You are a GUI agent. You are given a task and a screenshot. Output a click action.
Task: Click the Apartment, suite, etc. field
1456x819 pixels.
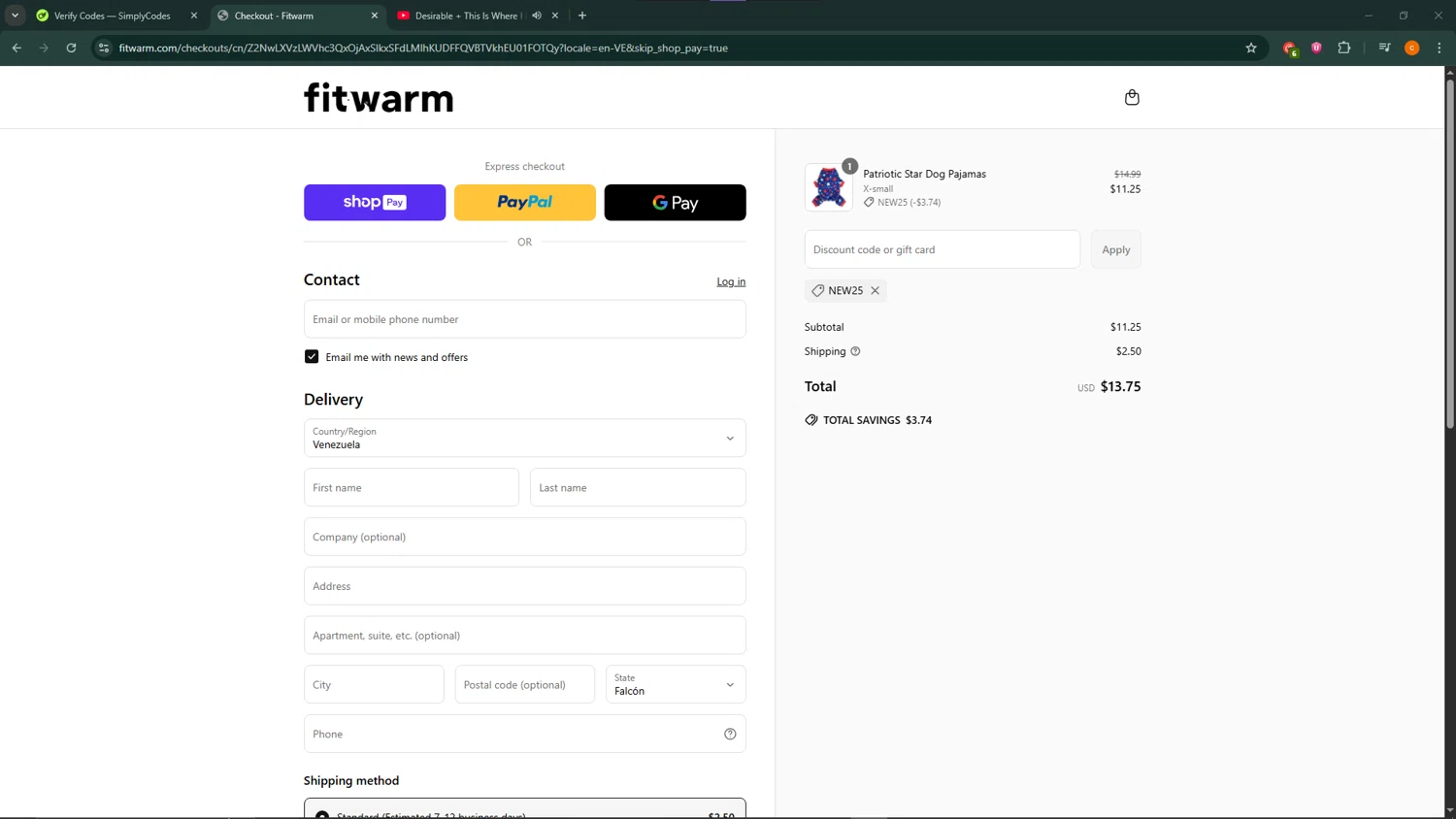tap(525, 636)
